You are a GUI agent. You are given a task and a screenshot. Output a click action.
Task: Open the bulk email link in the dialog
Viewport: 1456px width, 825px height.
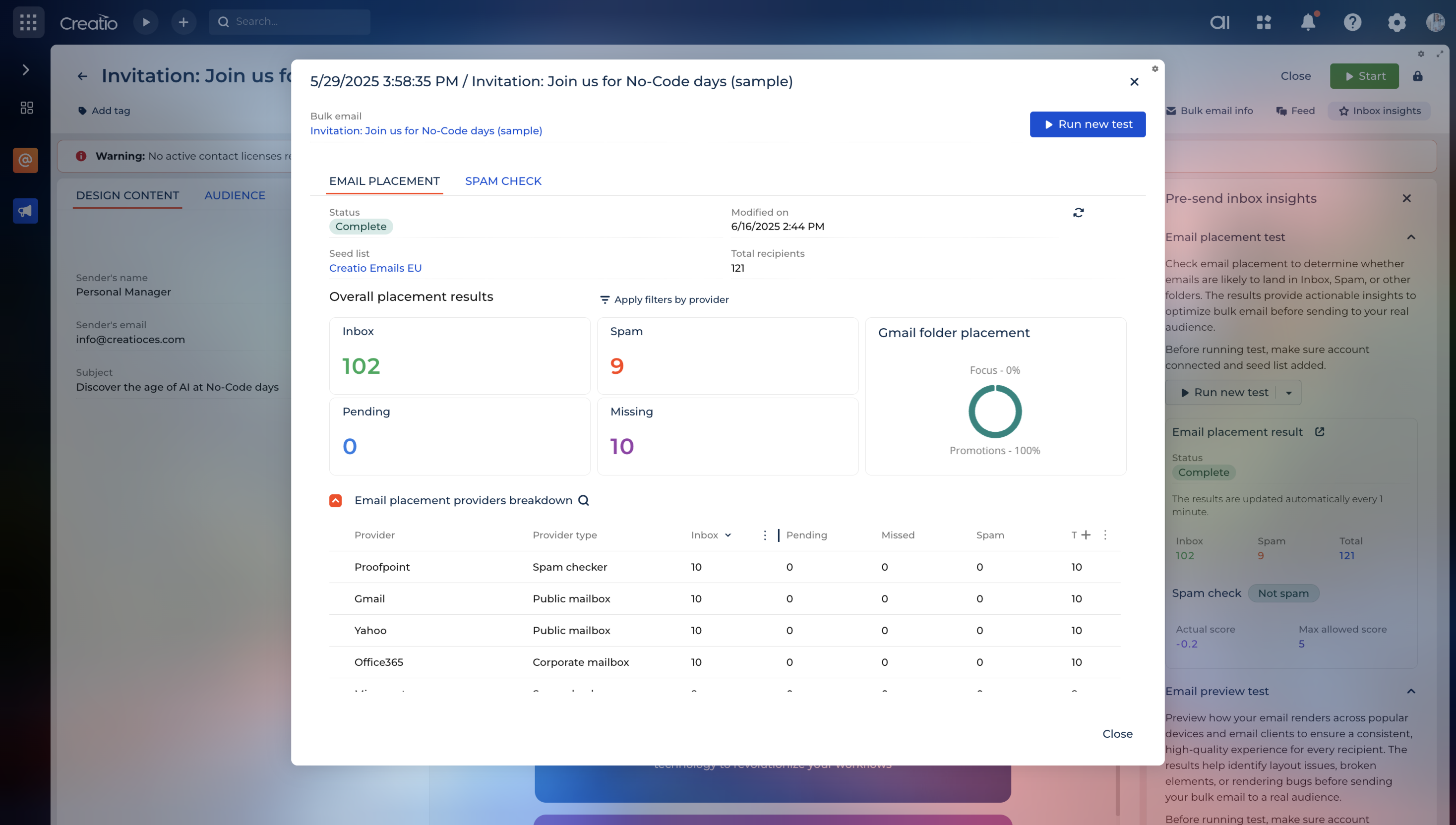tap(425, 131)
